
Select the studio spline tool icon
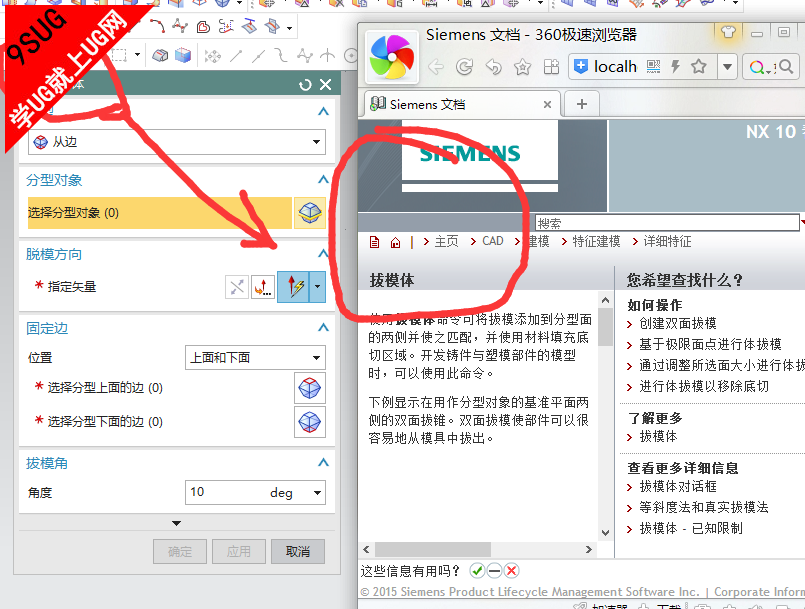tap(180, 25)
